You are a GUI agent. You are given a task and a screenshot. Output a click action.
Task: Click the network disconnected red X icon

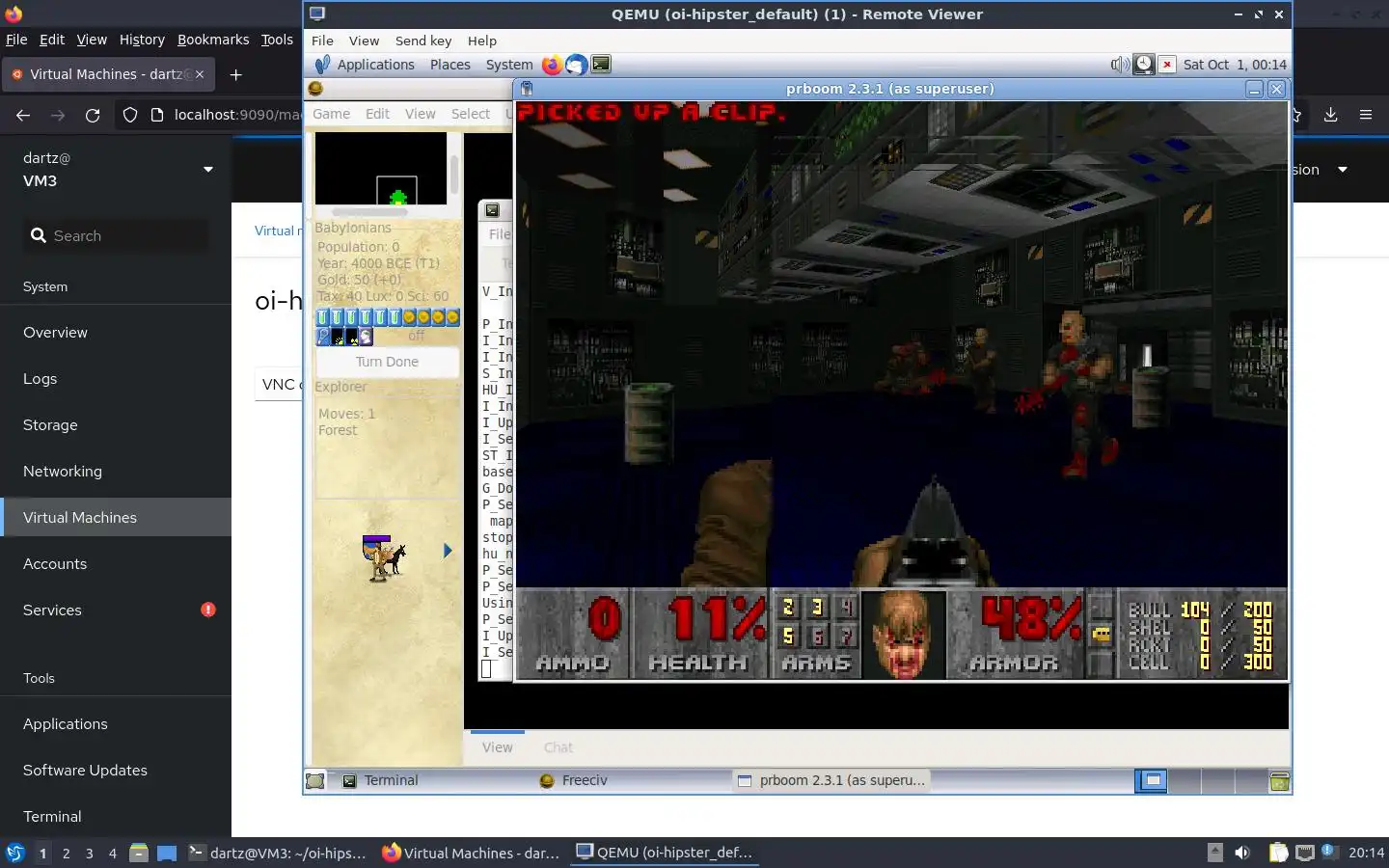(x=1167, y=65)
